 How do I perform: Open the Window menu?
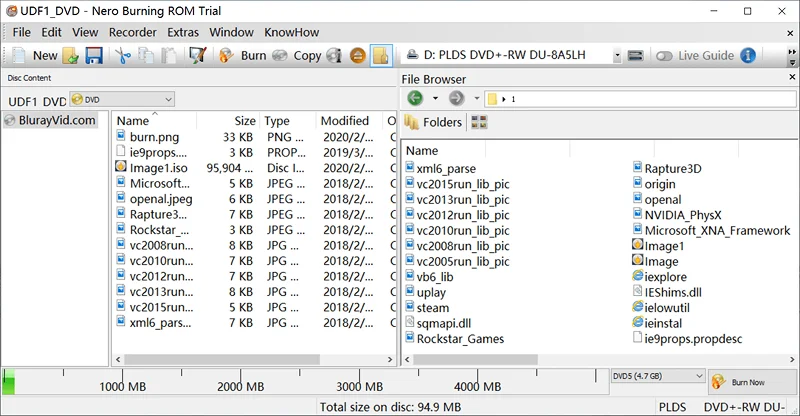[x=231, y=32]
